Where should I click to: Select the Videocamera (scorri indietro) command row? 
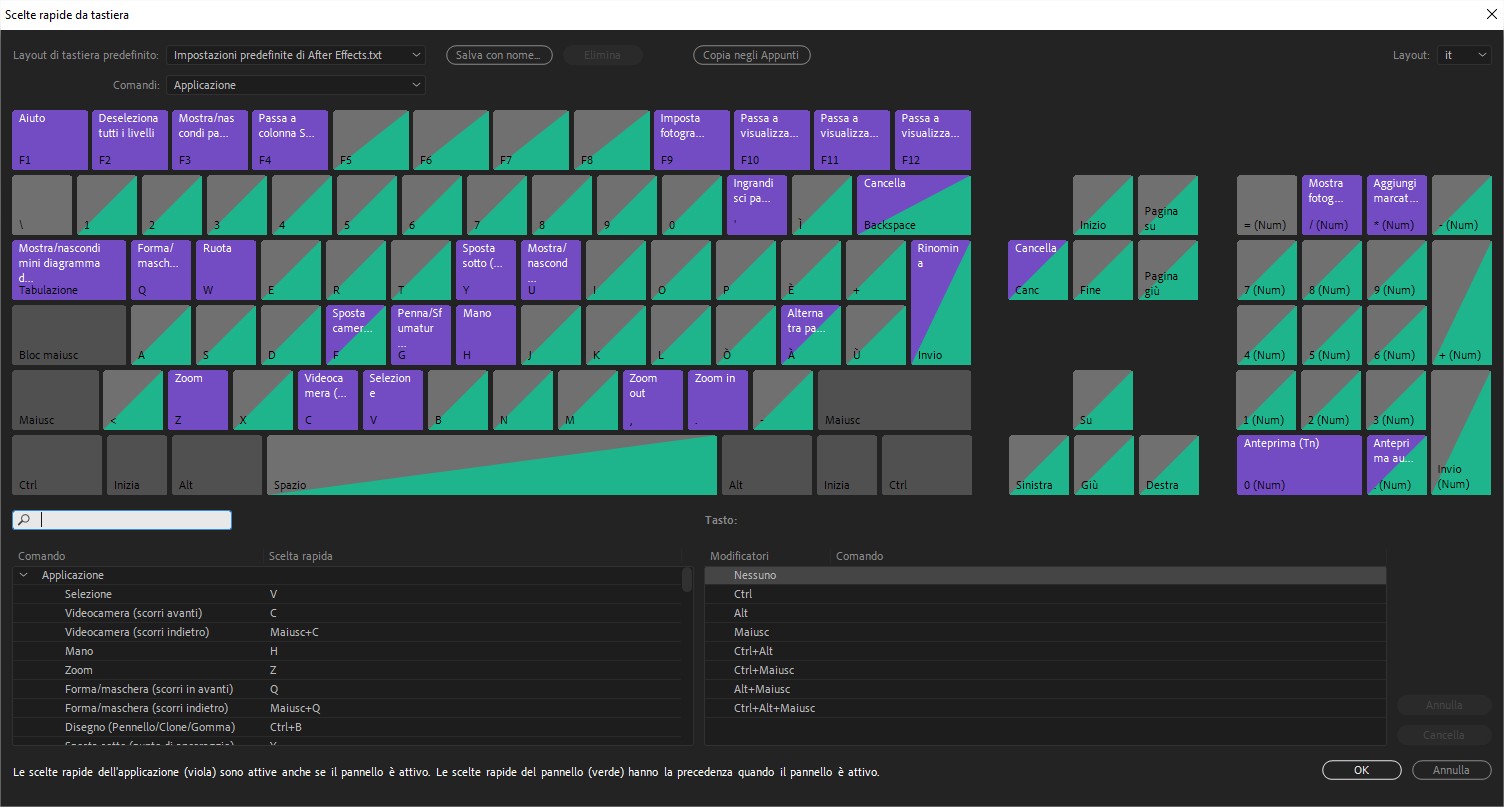346,632
